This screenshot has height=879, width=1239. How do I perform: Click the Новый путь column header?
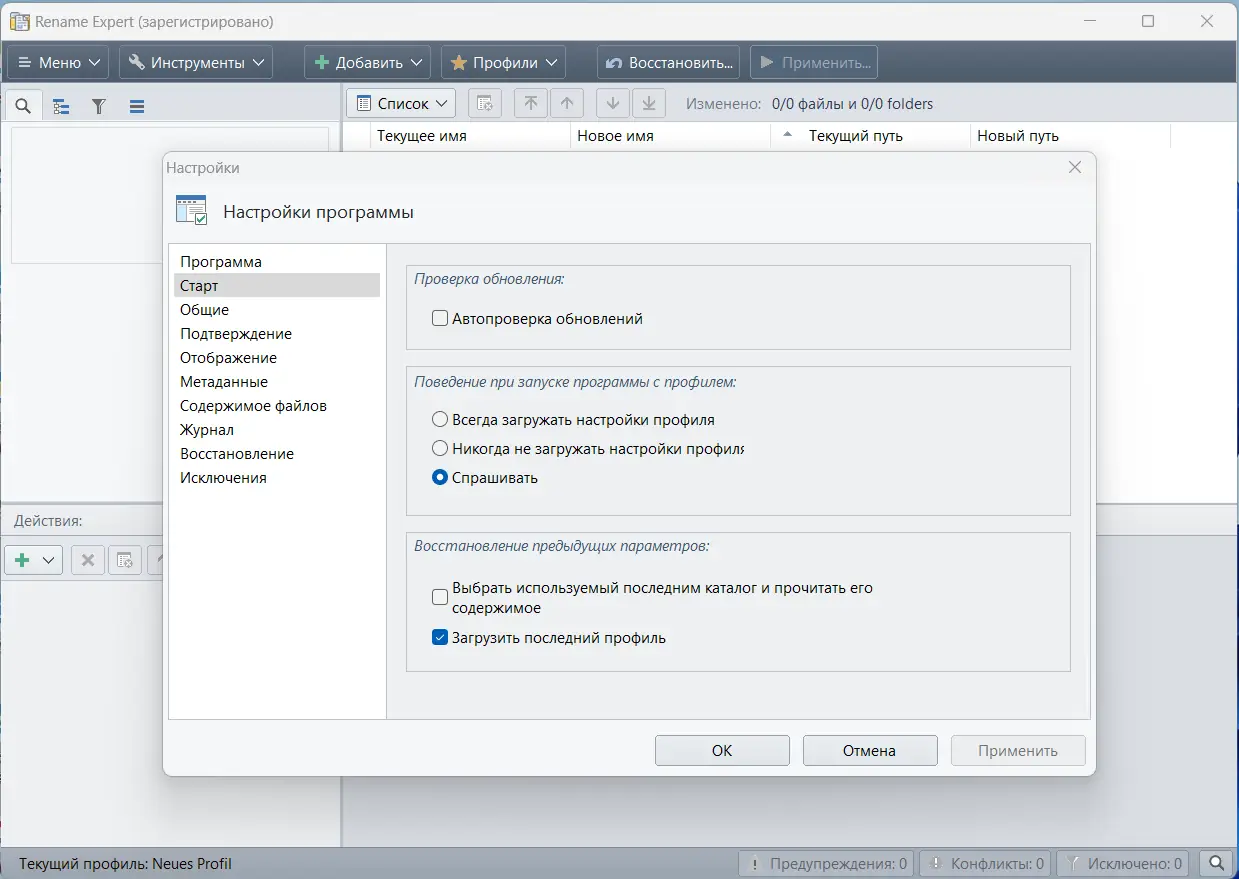1070,135
